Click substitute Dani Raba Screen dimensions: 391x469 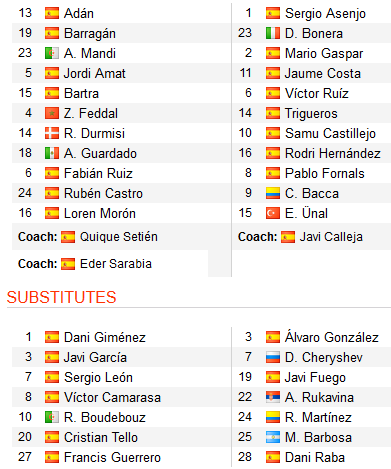point(315,457)
